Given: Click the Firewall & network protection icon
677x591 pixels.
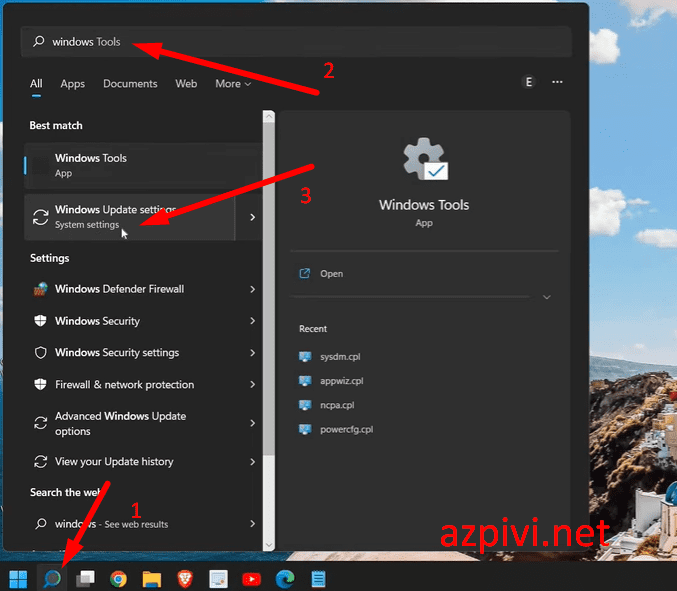Looking at the screenshot, I should pos(41,384).
